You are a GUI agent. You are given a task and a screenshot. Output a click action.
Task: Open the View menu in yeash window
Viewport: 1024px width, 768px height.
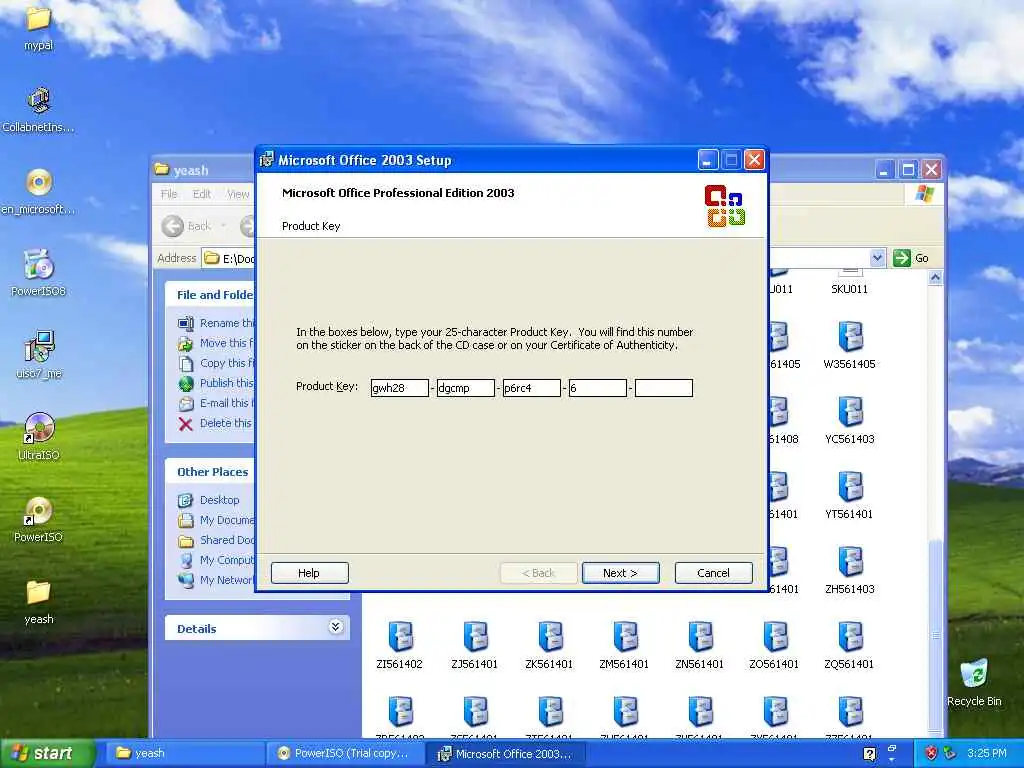click(x=238, y=194)
